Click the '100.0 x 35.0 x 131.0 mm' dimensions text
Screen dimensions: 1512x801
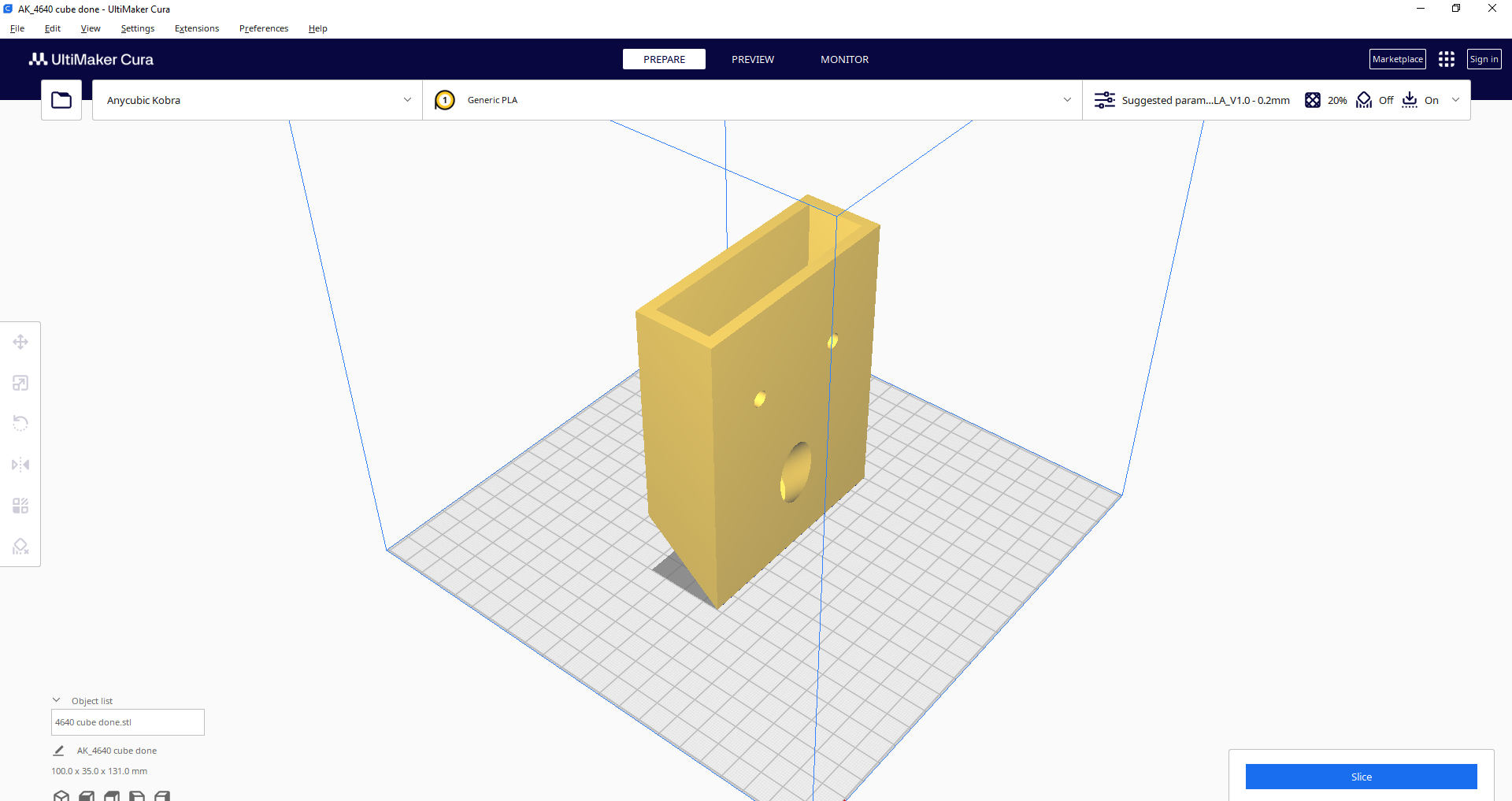click(99, 771)
